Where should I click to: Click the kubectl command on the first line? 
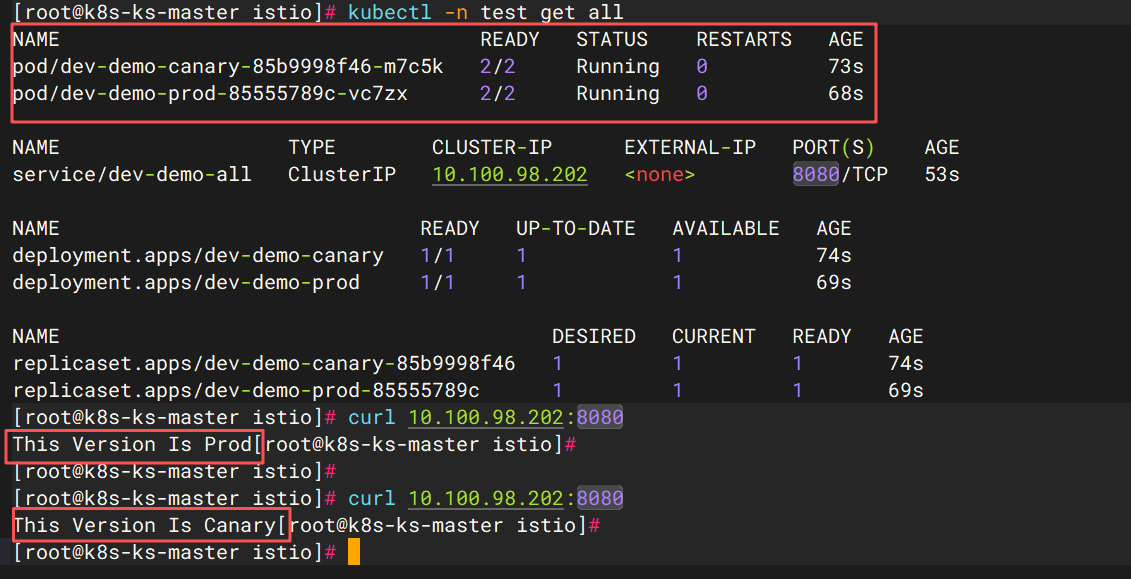click(485, 13)
